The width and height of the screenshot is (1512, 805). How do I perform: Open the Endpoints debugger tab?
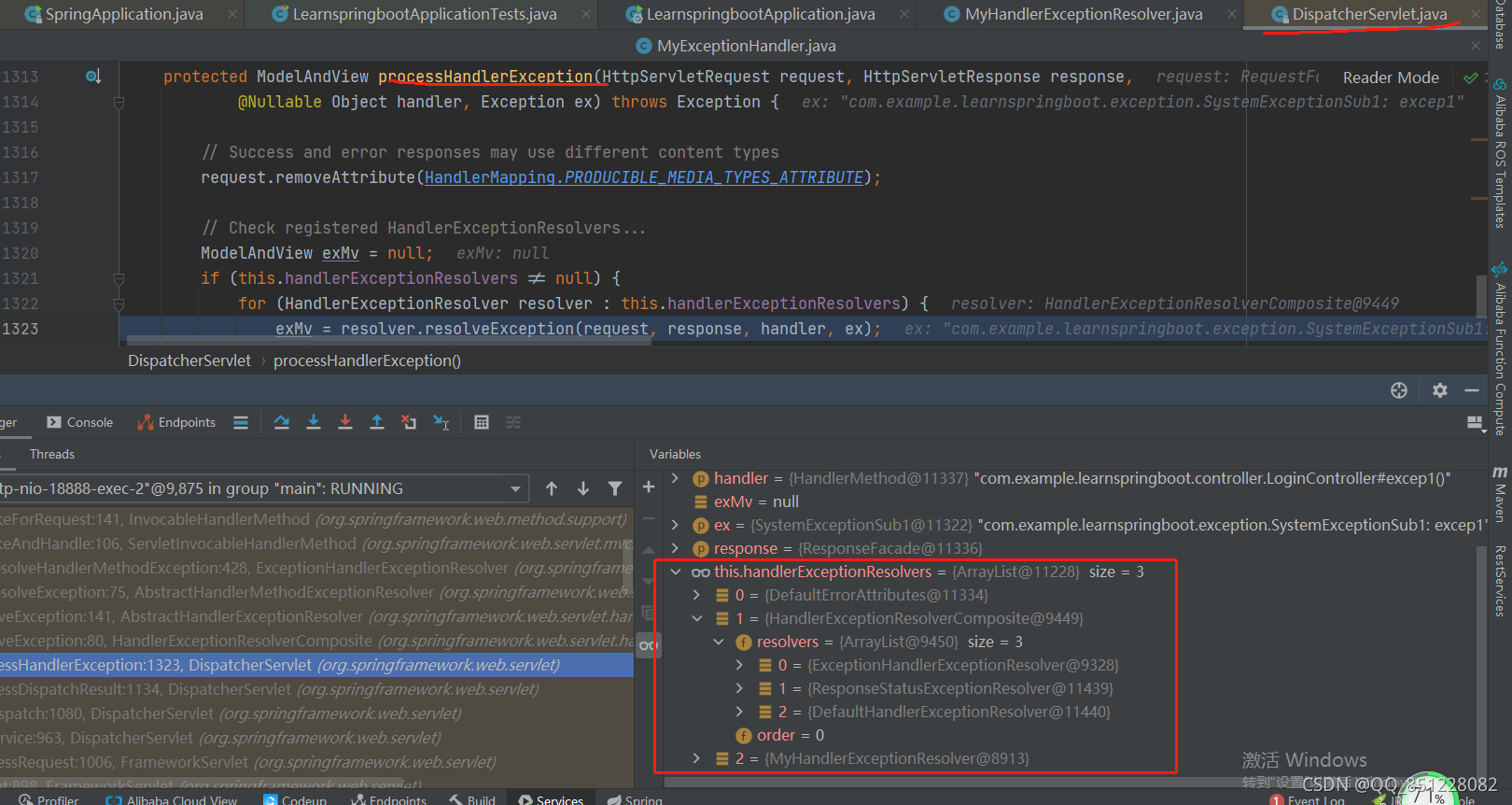pyautogui.click(x=176, y=422)
